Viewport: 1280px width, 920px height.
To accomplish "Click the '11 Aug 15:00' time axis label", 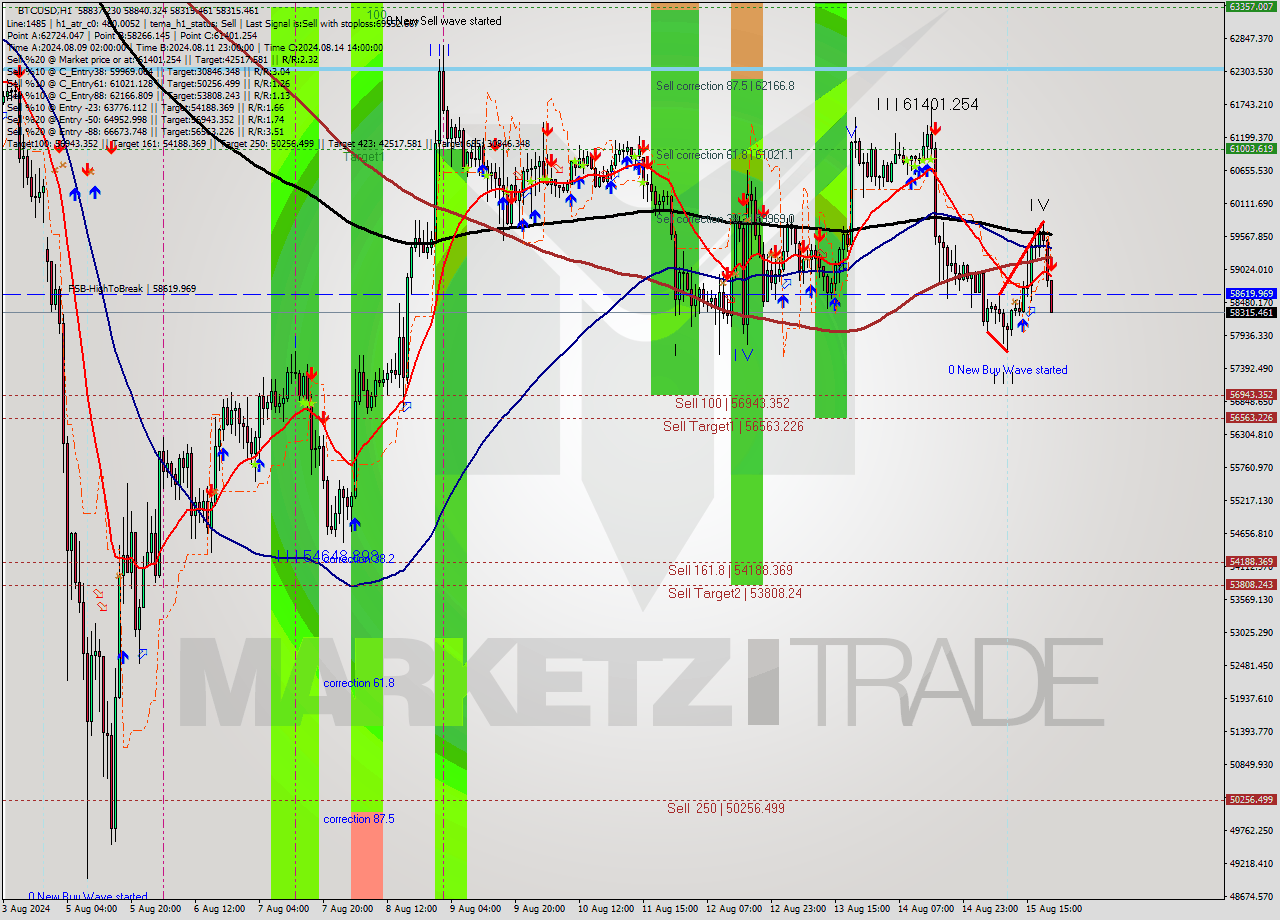I will coord(669,910).
